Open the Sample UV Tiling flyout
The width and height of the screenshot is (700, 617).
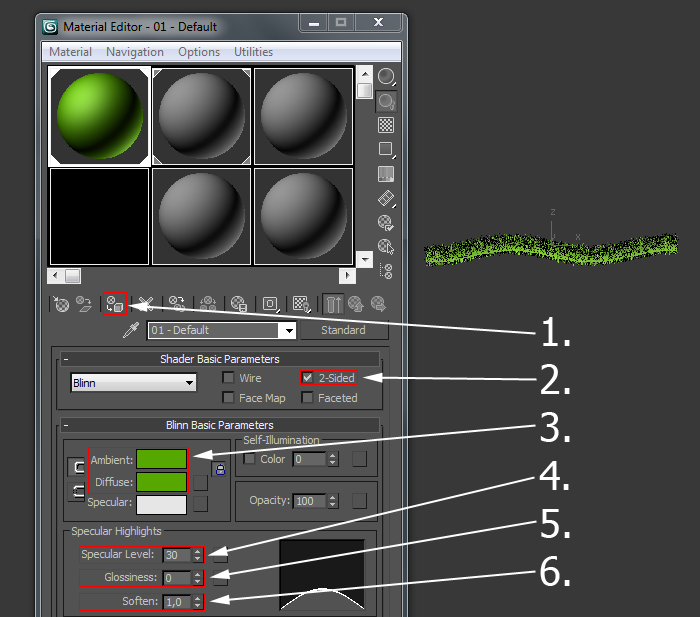pyautogui.click(x=386, y=150)
